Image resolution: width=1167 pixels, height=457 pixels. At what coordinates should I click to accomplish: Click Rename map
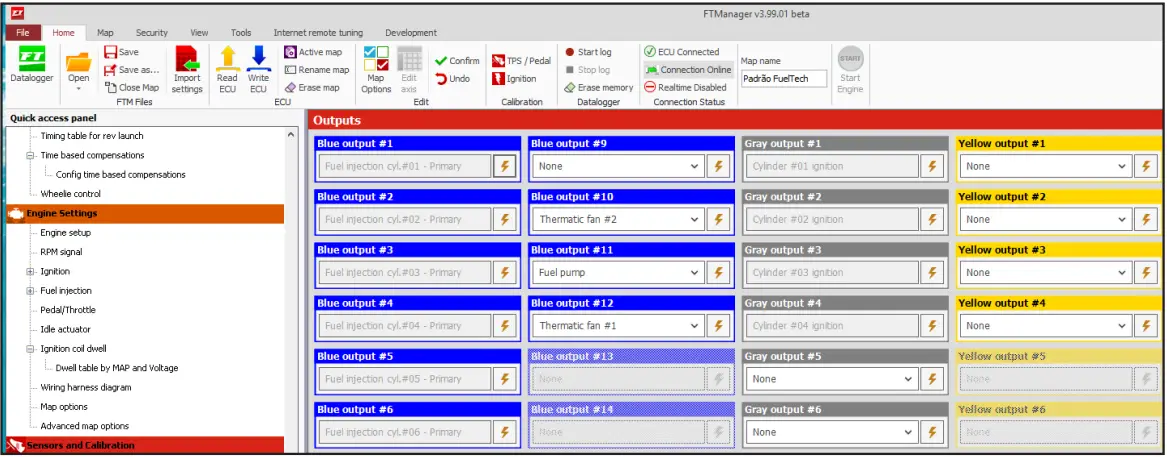pyautogui.click(x=317, y=69)
